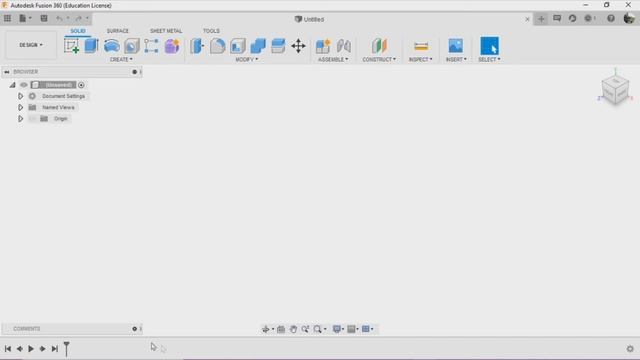This screenshot has height=360, width=640.
Task: Click the timeline position marker
Action: 66,349
